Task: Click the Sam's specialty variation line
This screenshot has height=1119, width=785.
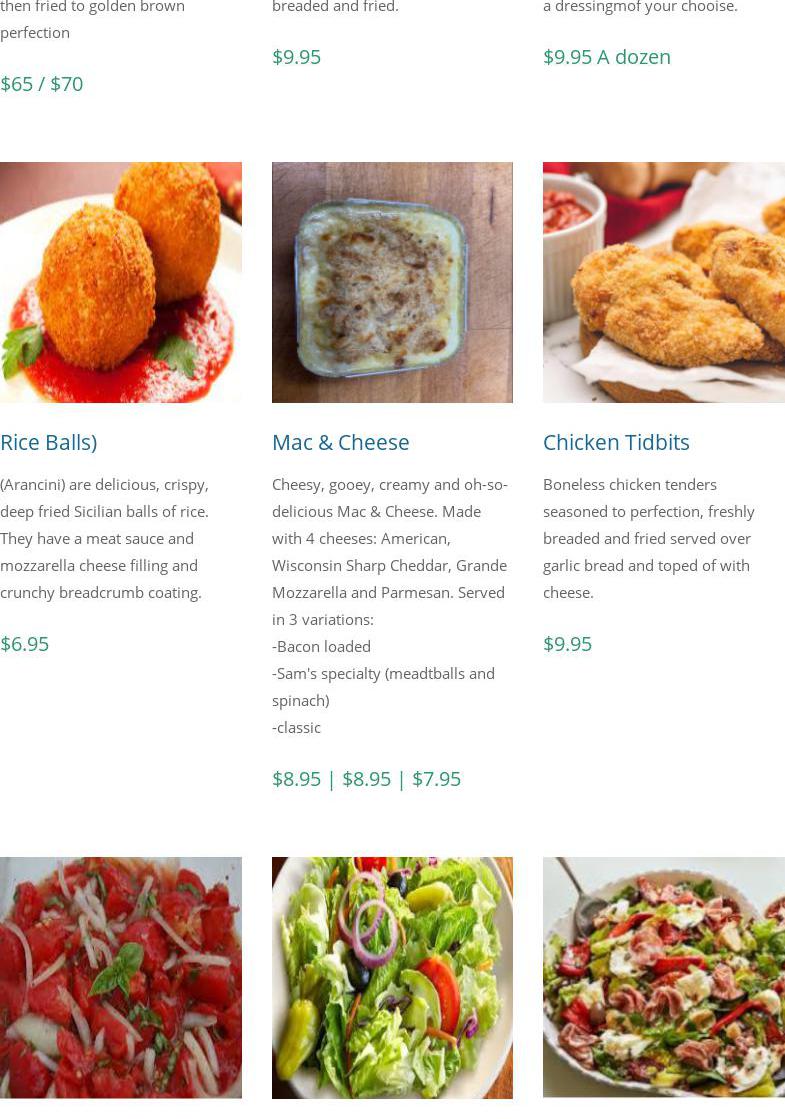Action: (x=383, y=687)
